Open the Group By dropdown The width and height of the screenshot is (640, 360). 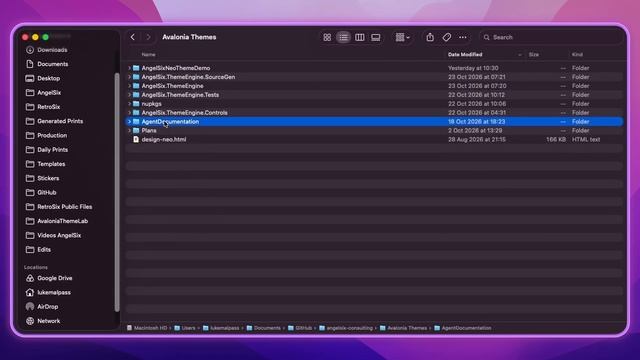click(402, 37)
